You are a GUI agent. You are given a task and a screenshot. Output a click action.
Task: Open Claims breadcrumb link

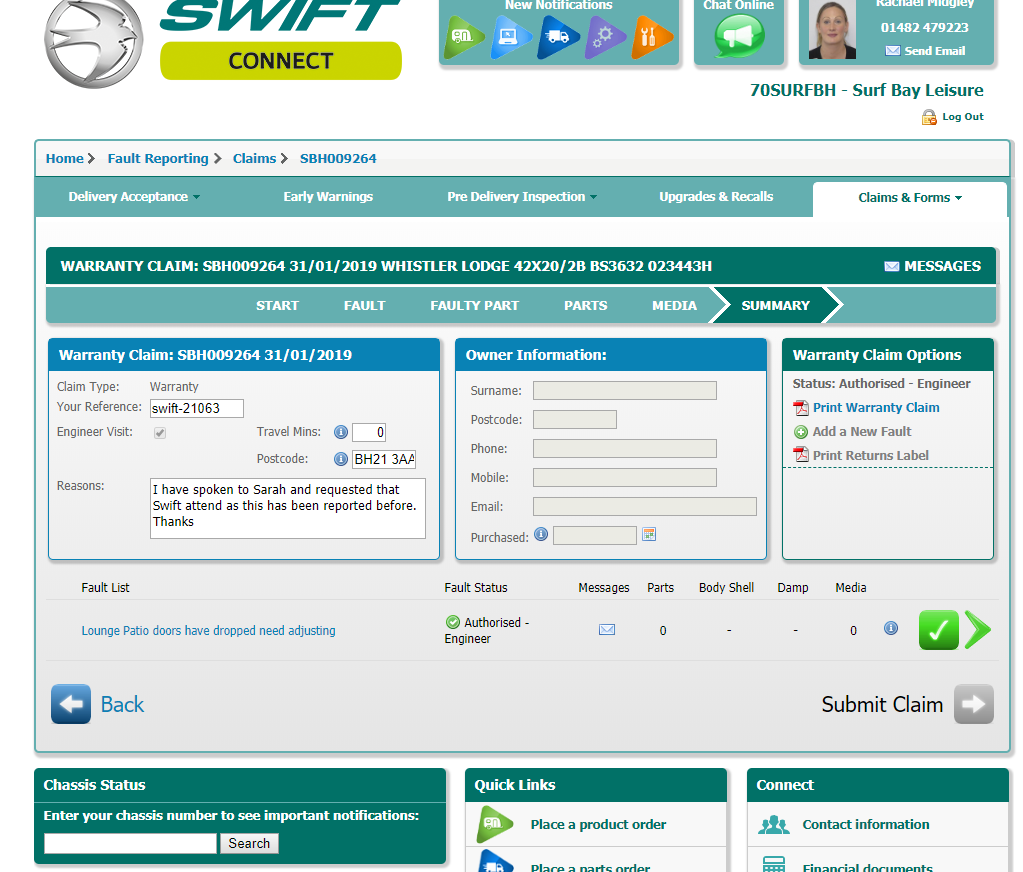click(x=254, y=158)
